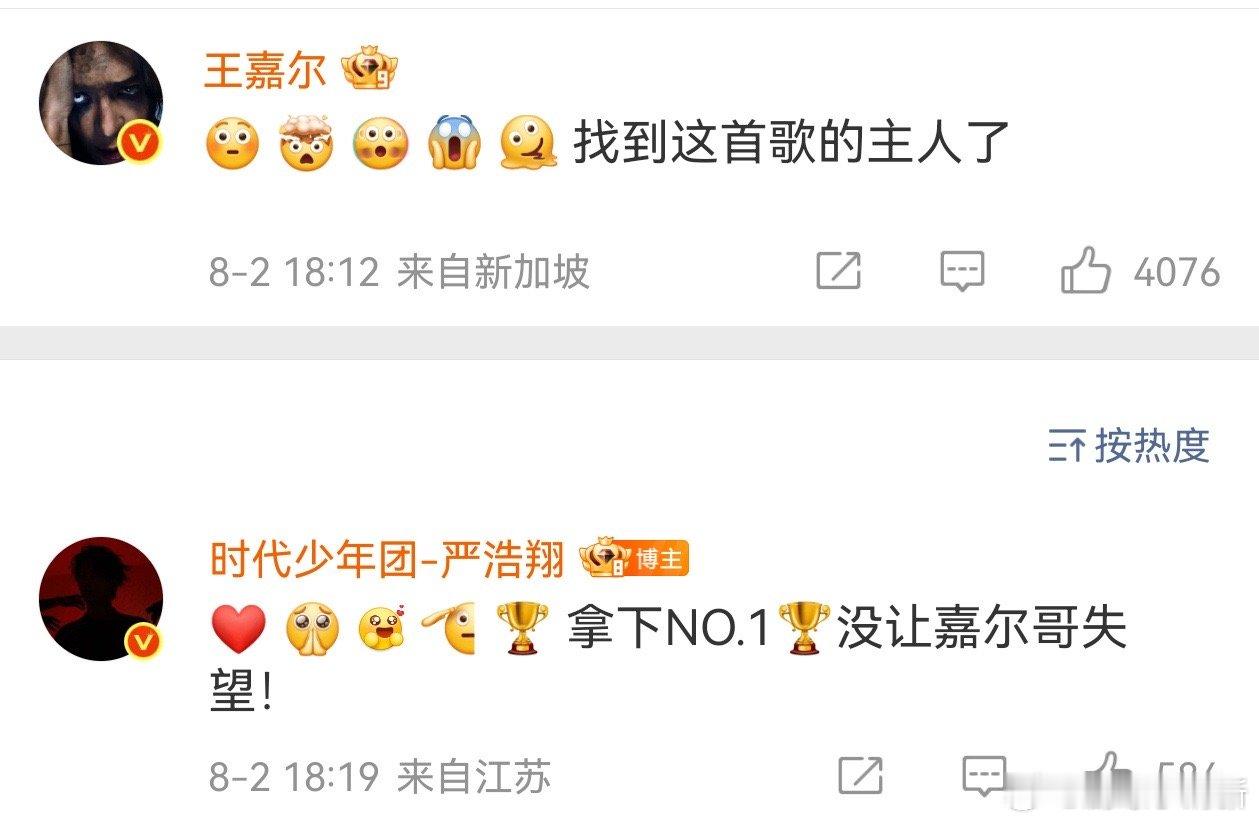The height and width of the screenshot is (824, 1259).
Task: Like 严浩翔's reply with the thumbs-up
Action: [x=1108, y=775]
